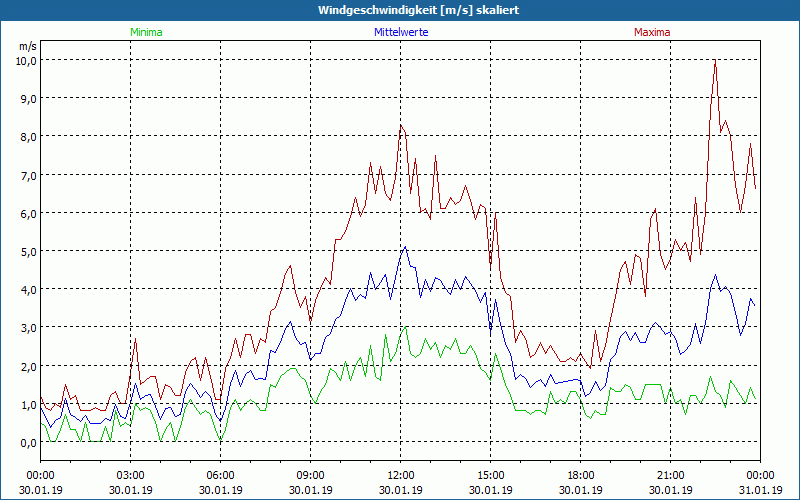Image resolution: width=800 pixels, height=500 pixels.
Task: Click the 3,0 y-axis value
Action: point(29,328)
